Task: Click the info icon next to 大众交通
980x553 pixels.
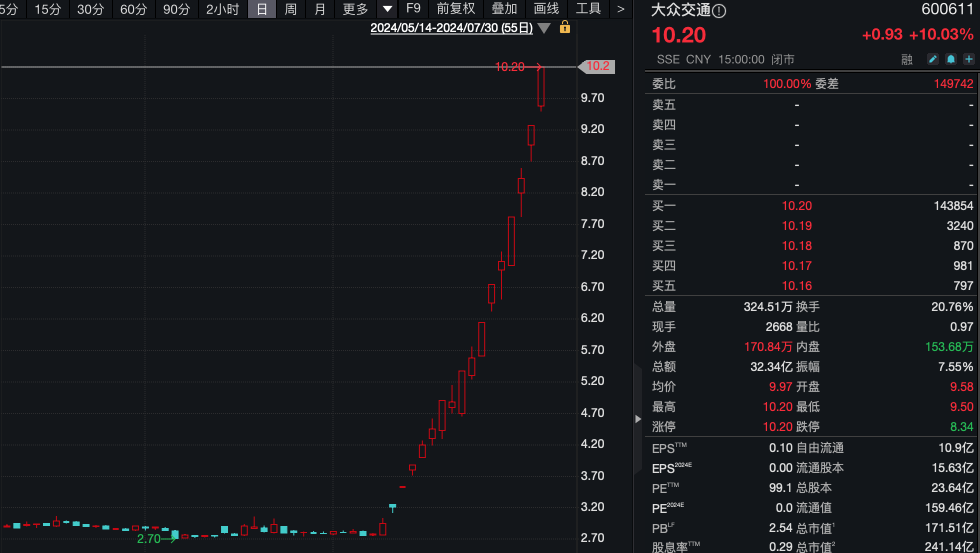Action: click(x=720, y=11)
